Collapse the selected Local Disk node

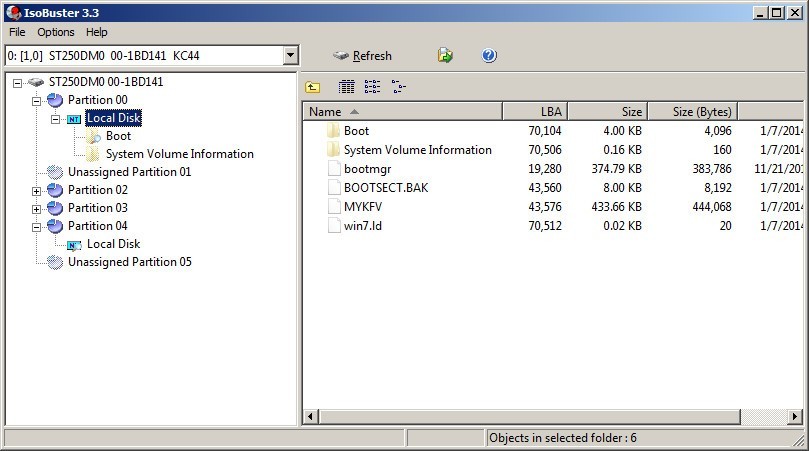point(55,119)
